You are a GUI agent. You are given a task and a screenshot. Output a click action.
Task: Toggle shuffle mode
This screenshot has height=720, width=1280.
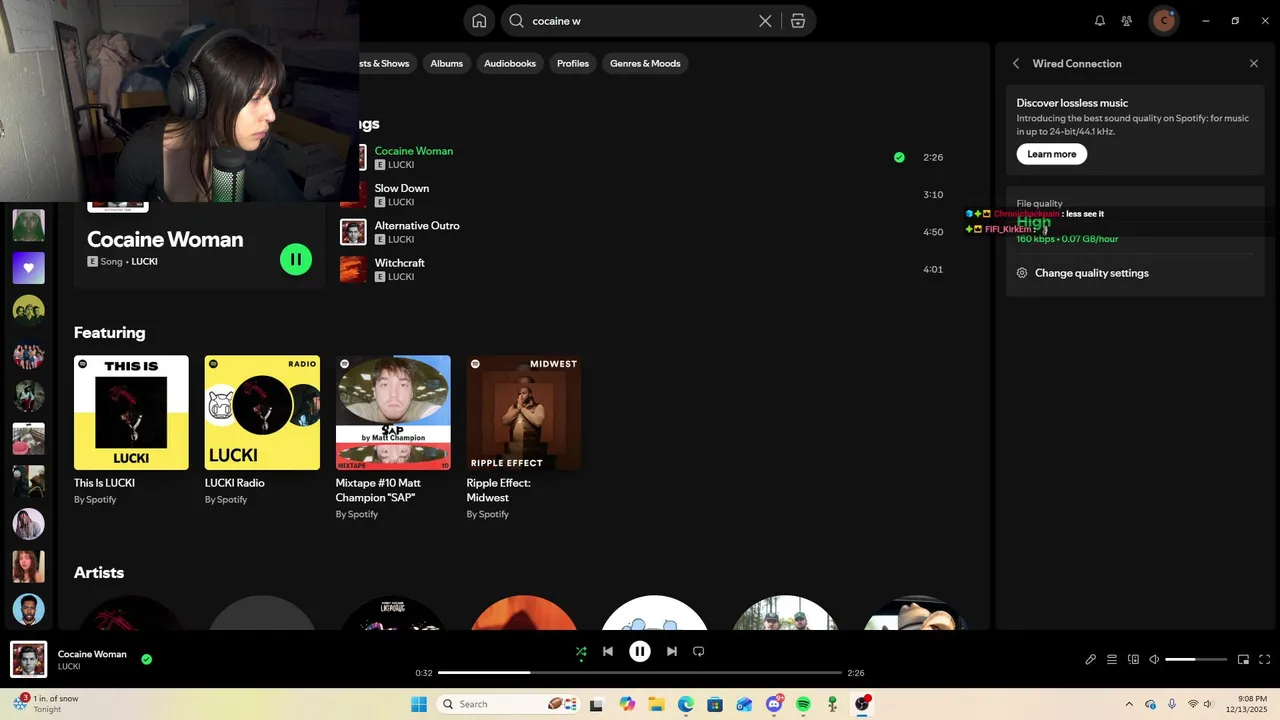point(581,652)
